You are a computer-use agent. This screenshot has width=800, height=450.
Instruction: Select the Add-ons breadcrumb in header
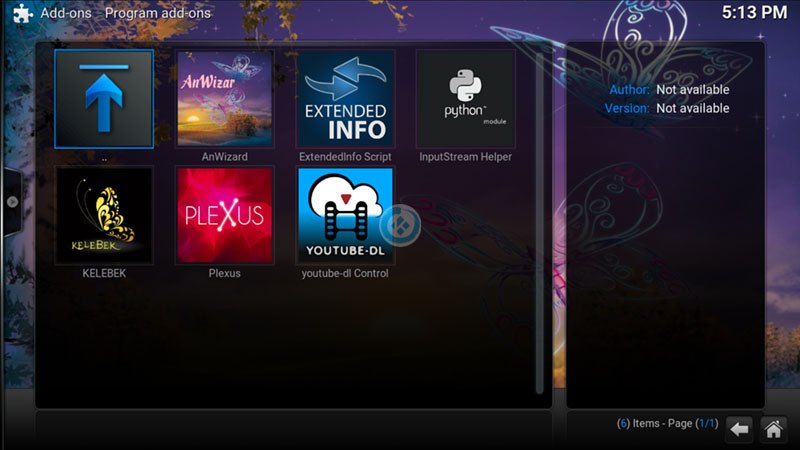click(66, 14)
